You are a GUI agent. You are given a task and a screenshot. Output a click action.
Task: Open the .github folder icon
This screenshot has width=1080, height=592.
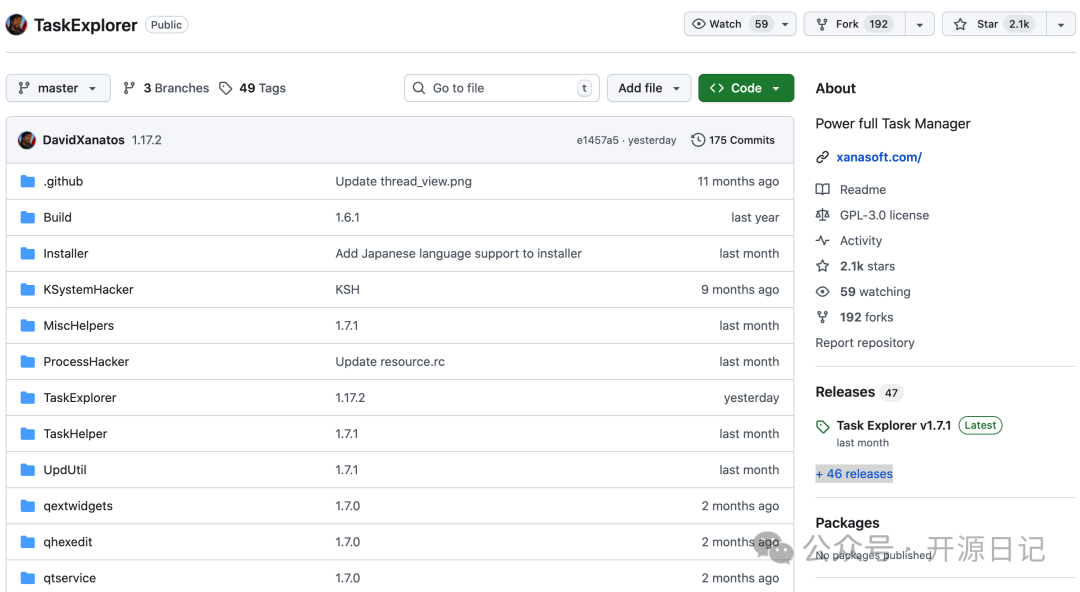click(x=27, y=181)
